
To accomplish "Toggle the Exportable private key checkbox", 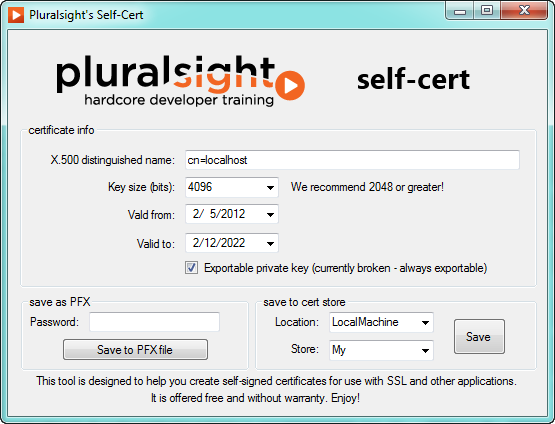I will (x=191, y=268).
